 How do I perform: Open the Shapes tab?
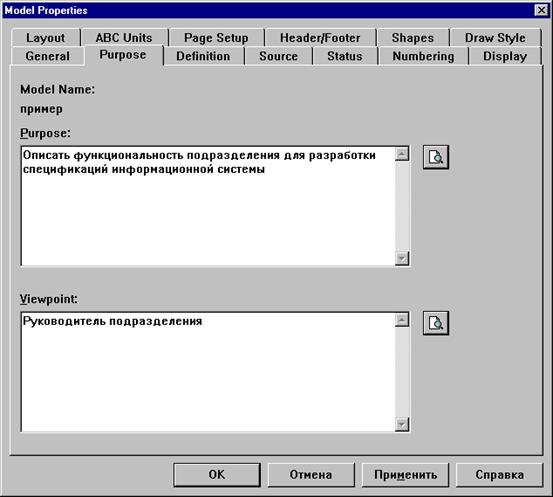coord(413,38)
